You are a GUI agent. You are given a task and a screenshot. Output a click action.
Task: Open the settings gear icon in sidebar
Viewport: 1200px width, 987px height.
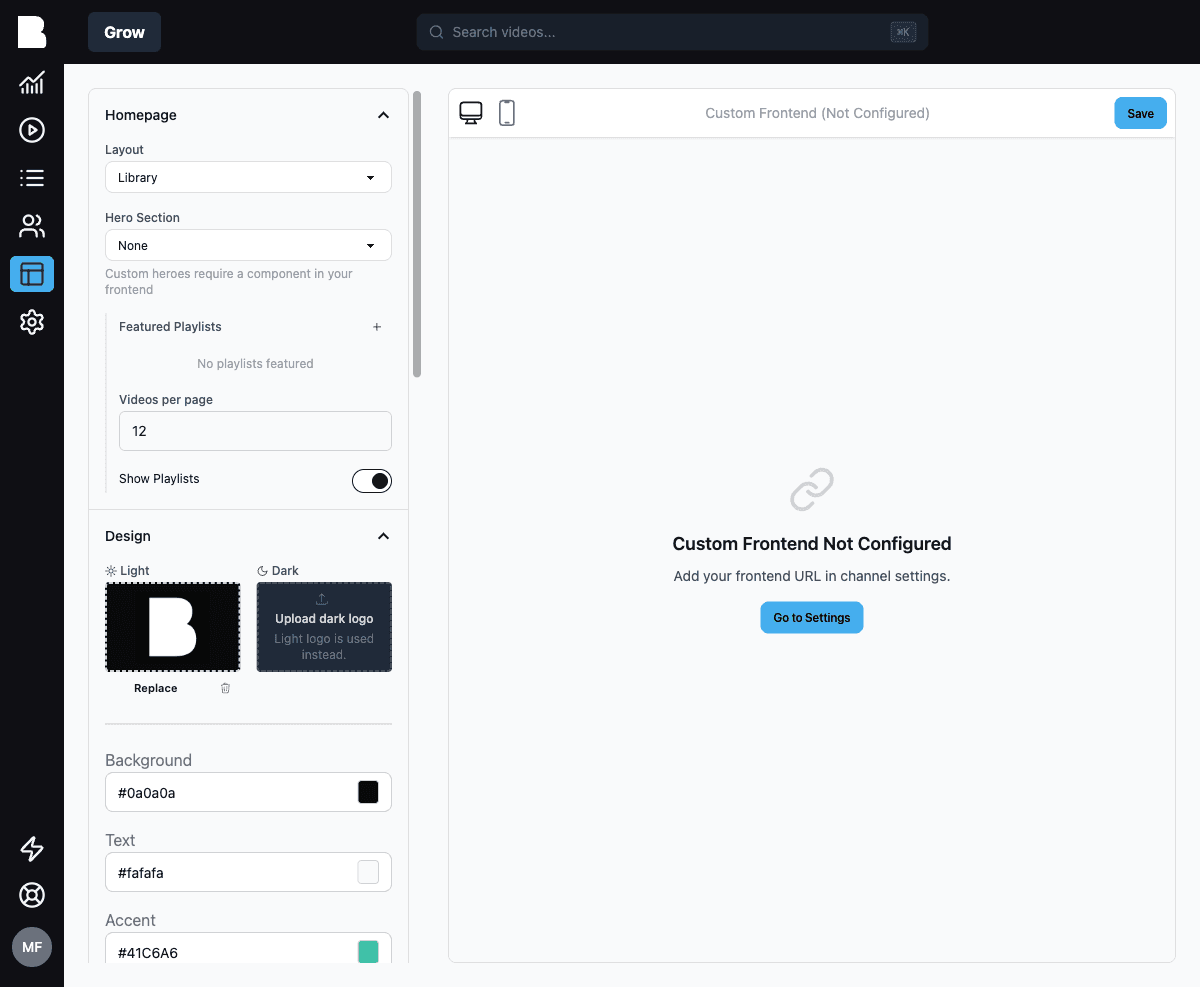pos(32,322)
